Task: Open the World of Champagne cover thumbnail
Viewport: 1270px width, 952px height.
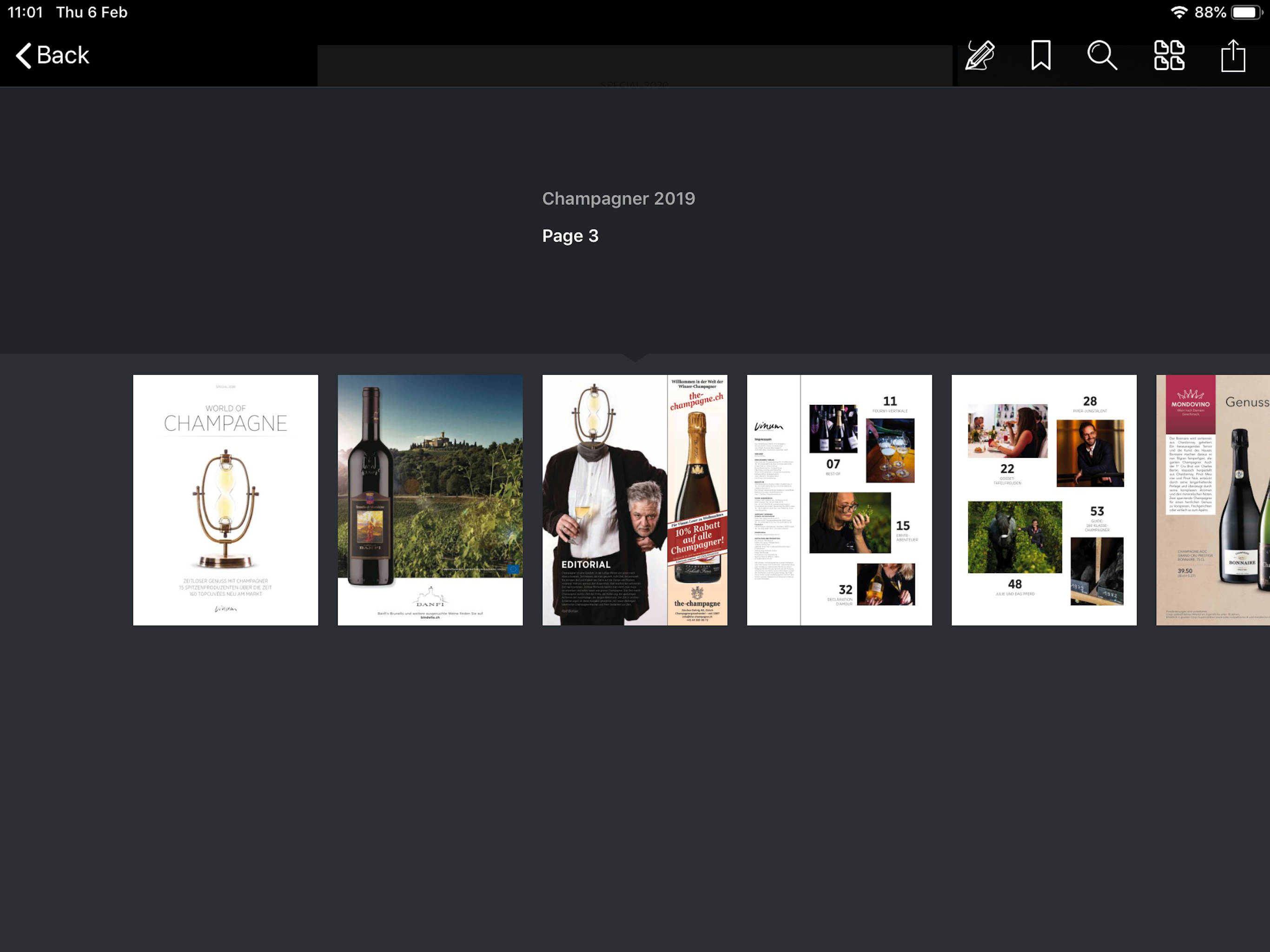Action: click(225, 500)
